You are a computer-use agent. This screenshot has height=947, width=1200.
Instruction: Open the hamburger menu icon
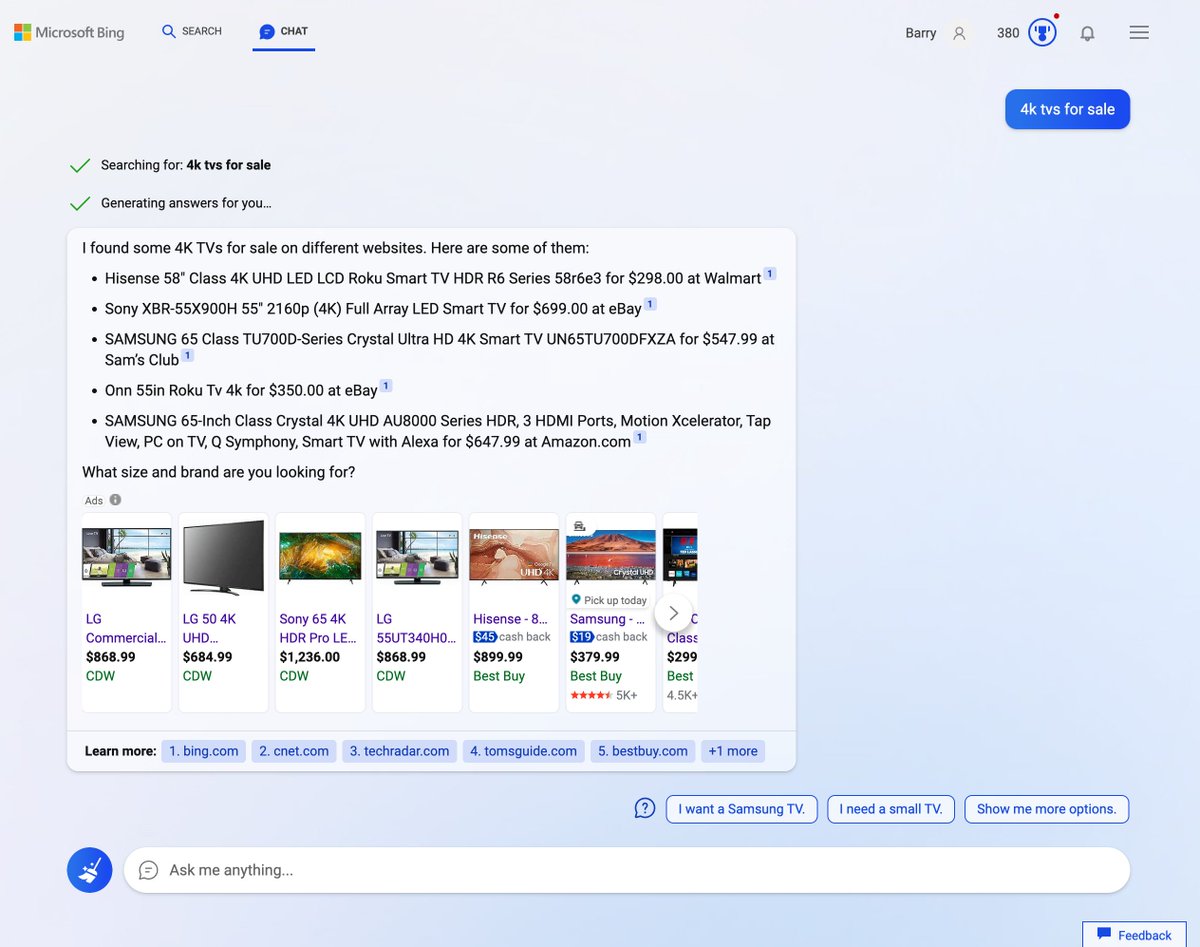[x=1139, y=32]
